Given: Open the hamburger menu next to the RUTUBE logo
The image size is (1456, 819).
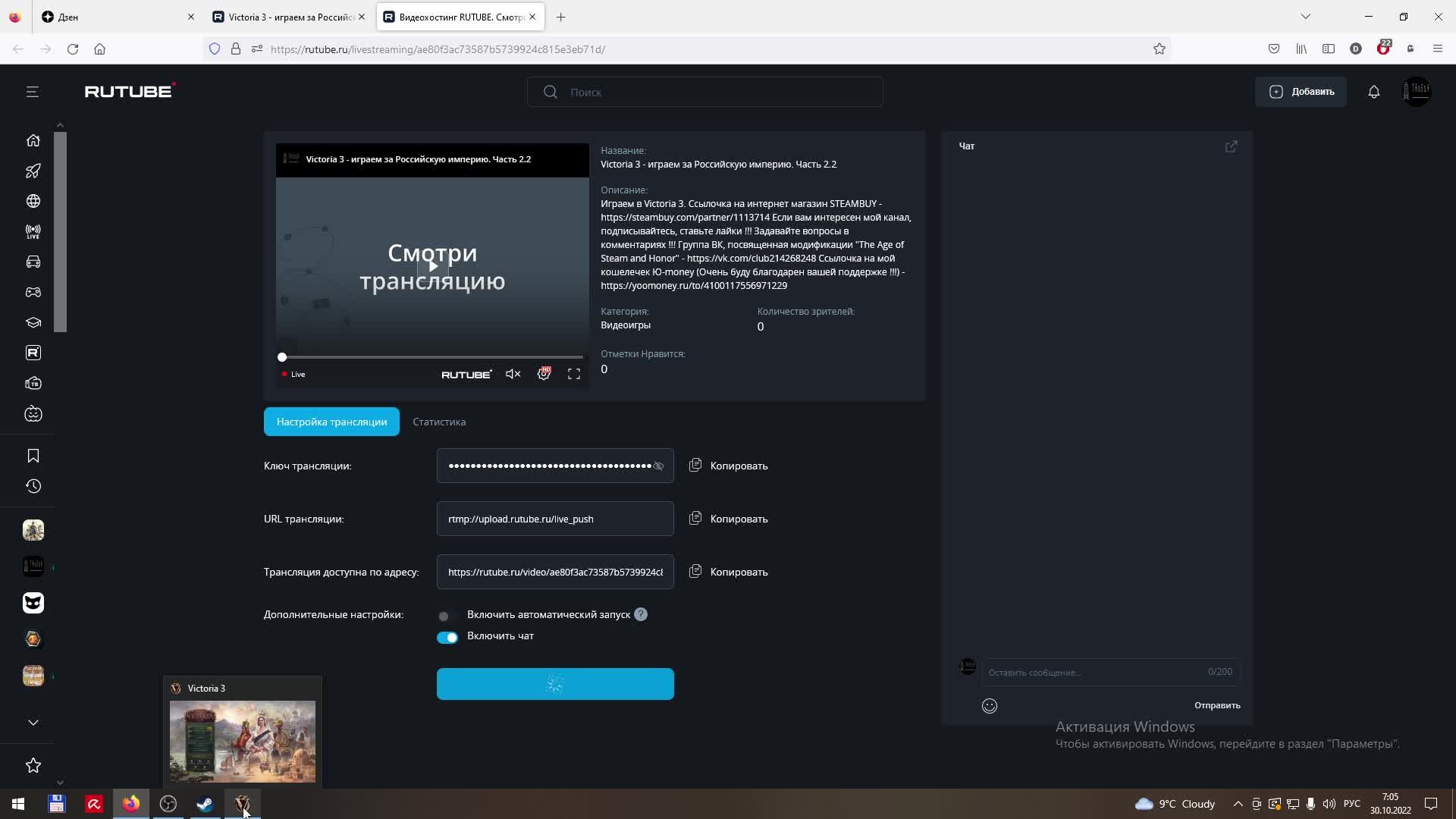Looking at the screenshot, I should coord(32,92).
